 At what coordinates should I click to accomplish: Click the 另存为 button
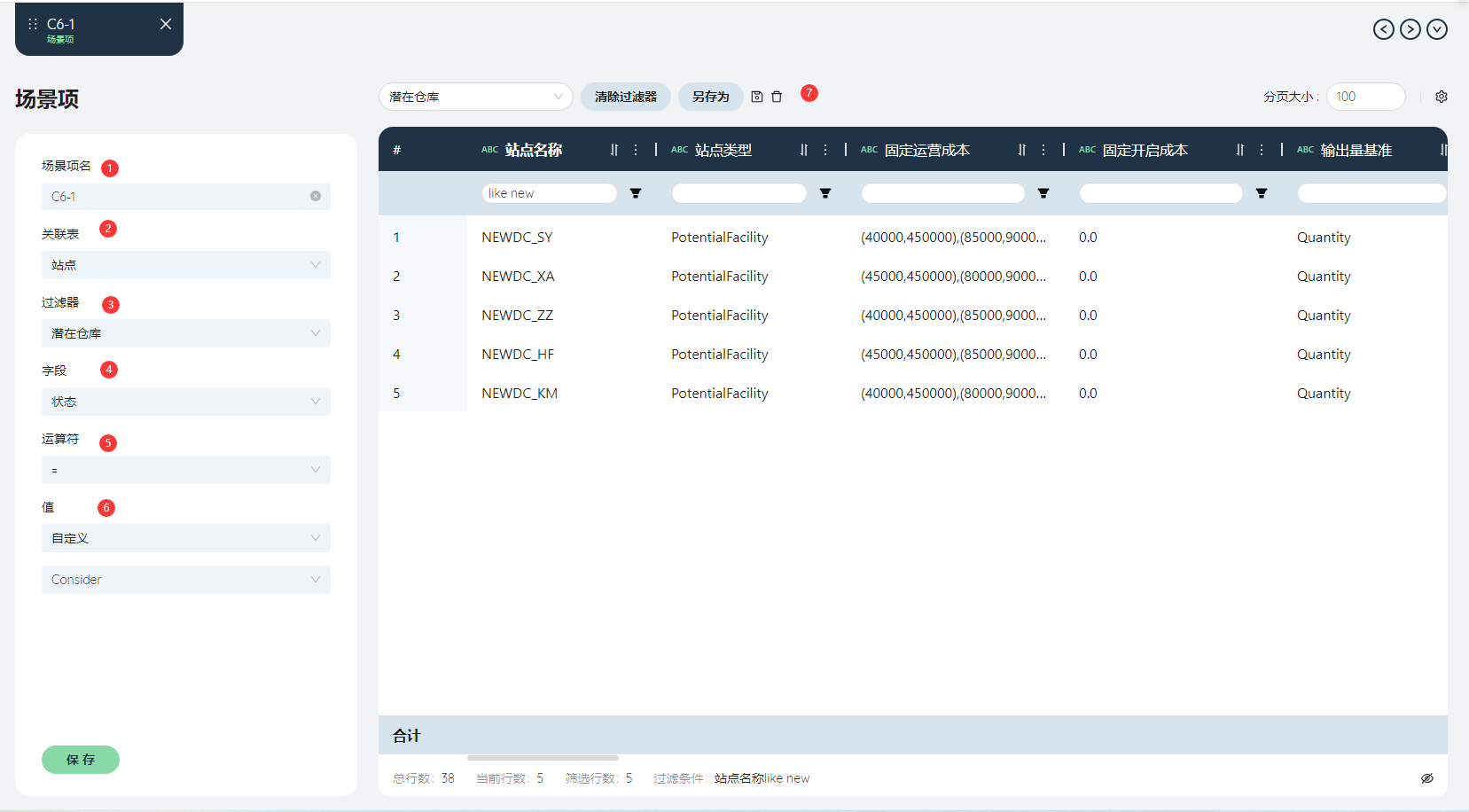pos(711,97)
